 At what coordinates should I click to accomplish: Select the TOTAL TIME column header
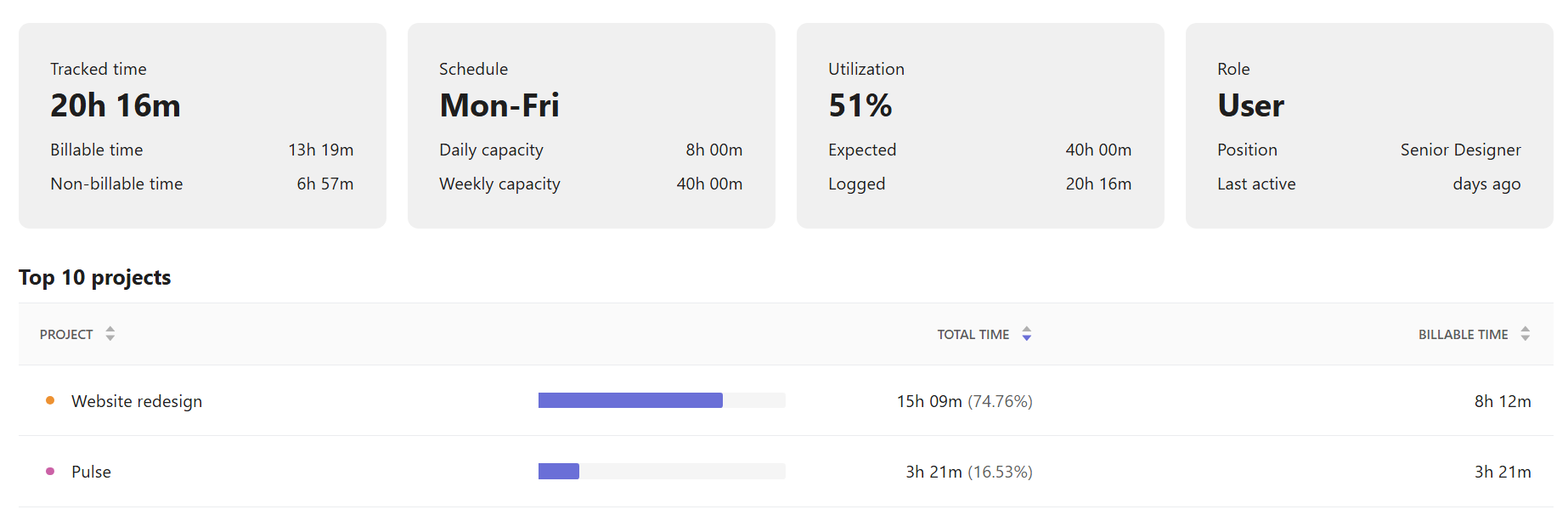[973, 335]
